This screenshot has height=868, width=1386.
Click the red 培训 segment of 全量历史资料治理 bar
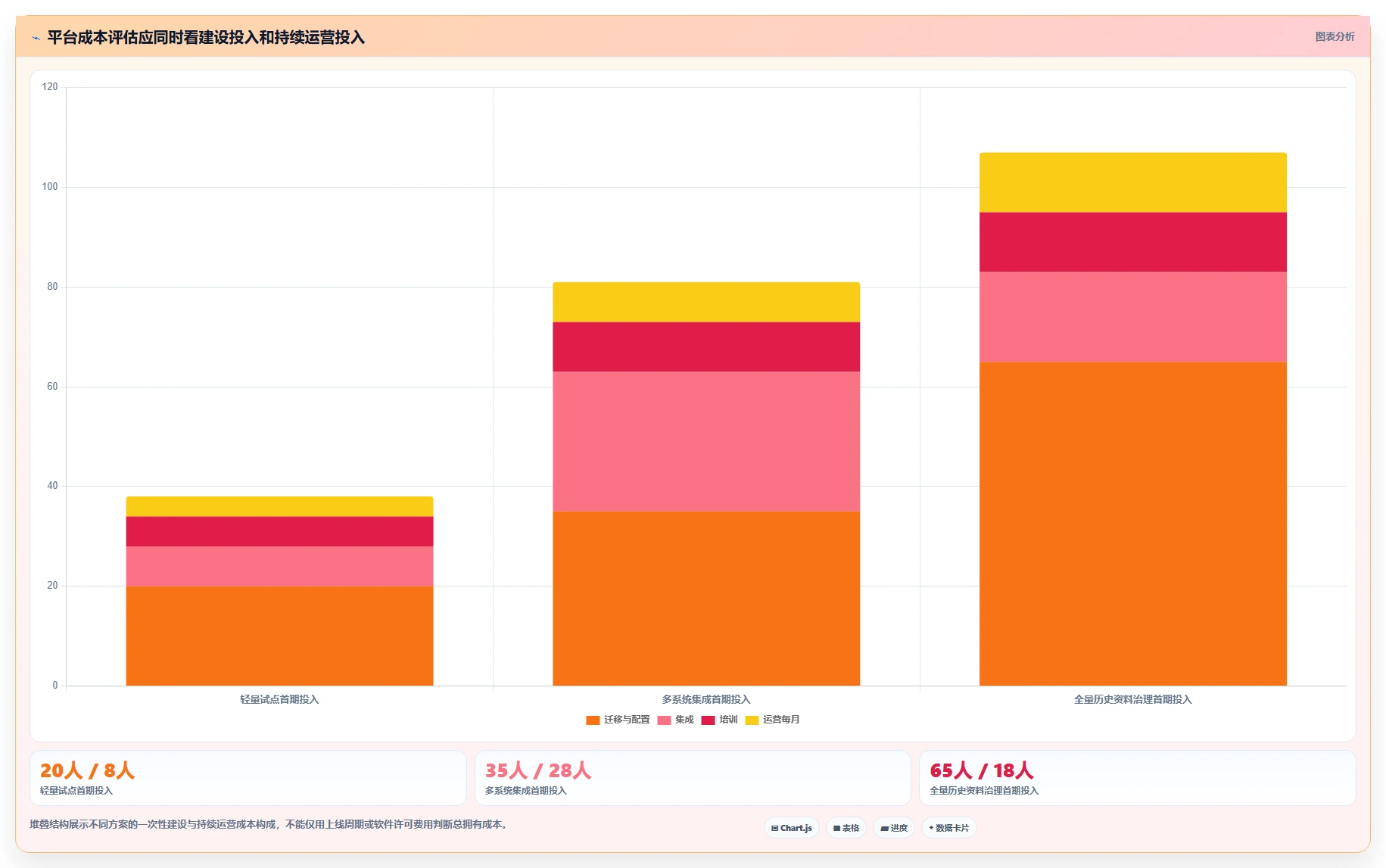(x=1133, y=242)
